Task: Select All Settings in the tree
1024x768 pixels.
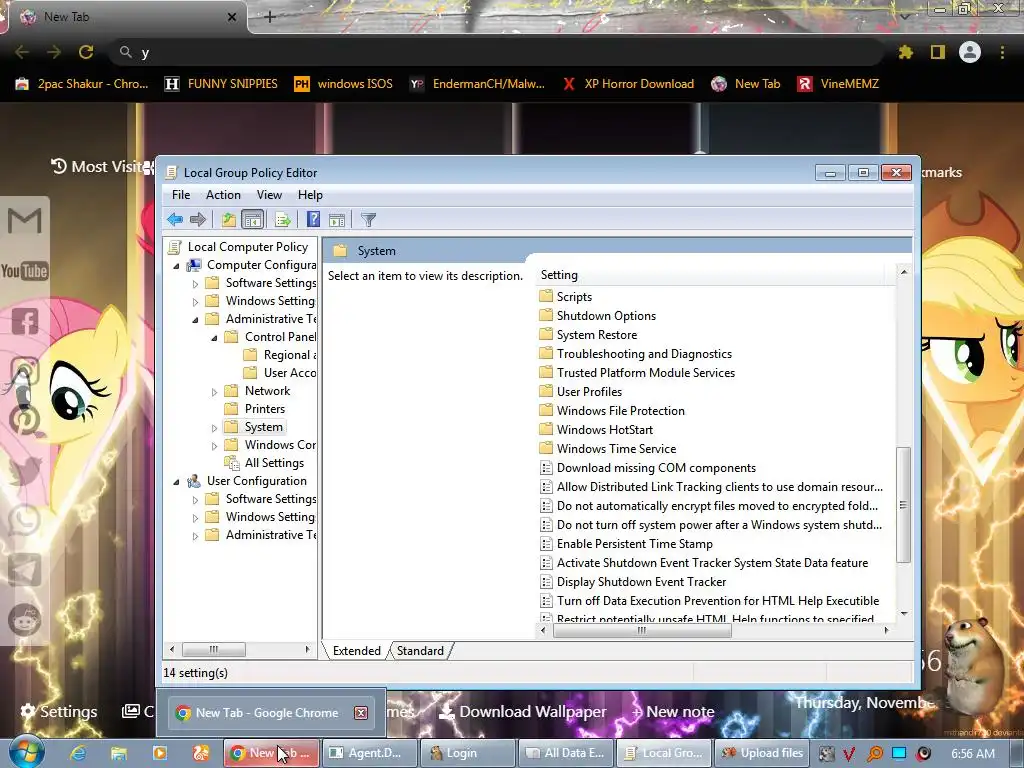Action: point(274,463)
